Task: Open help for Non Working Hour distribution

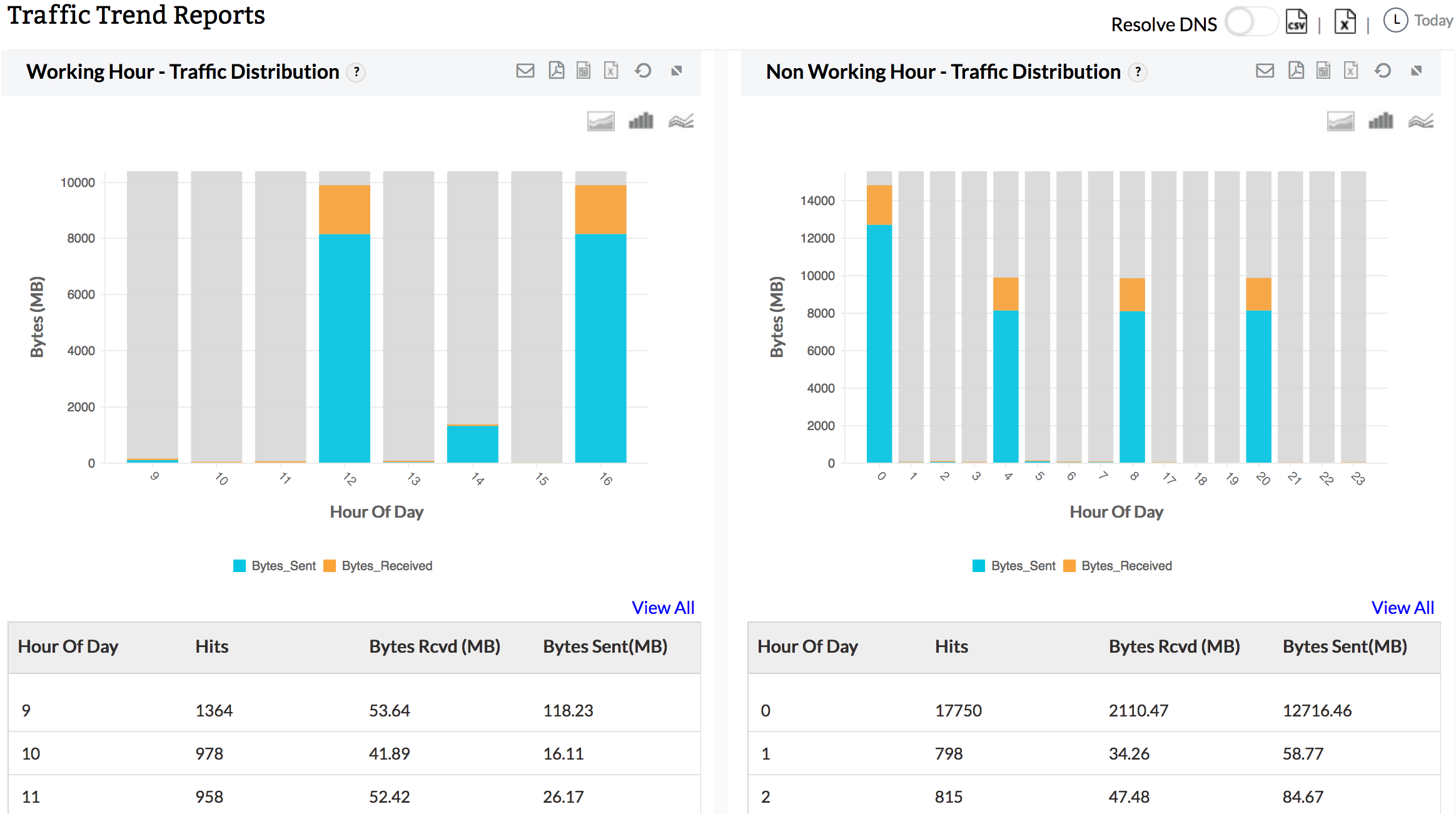Action: pyautogui.click(x=1138, y=72)
